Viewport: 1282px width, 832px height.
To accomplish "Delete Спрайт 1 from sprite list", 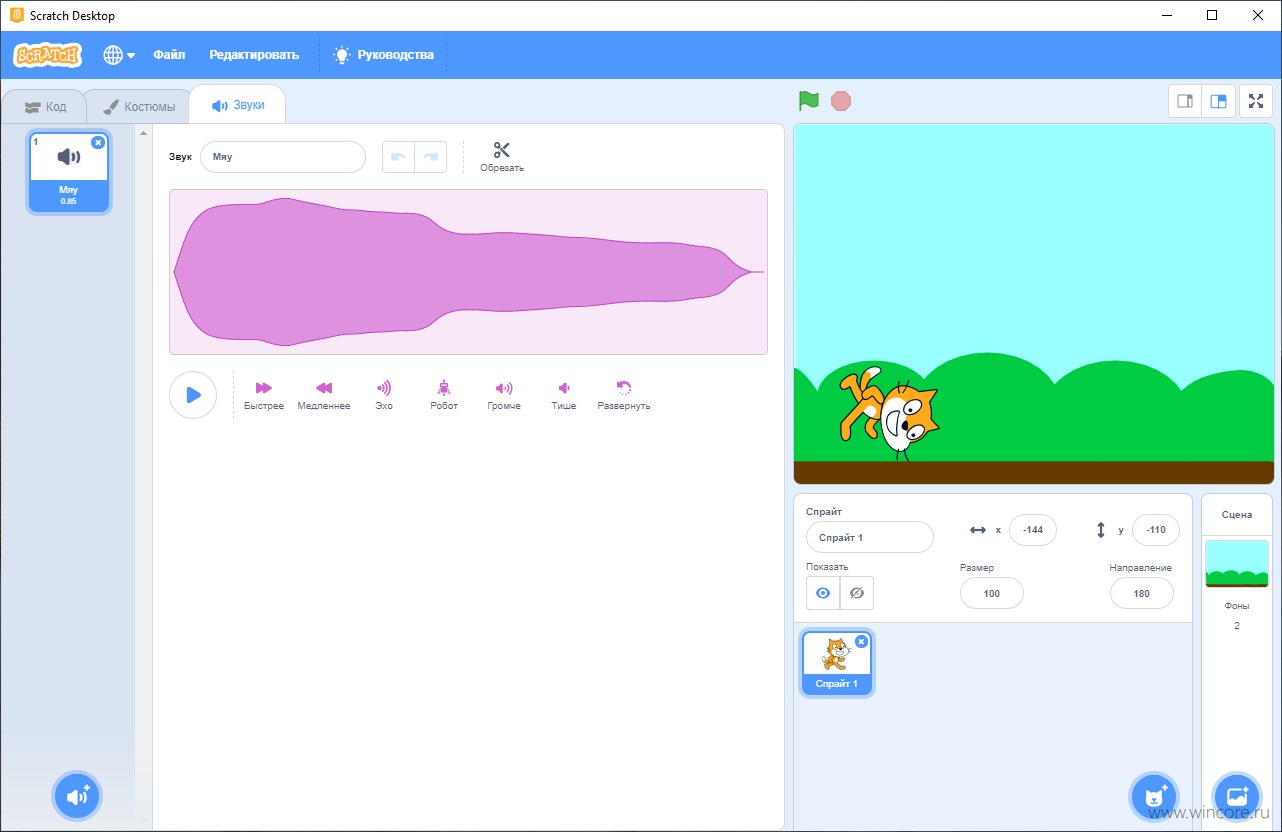I will (861, 641).
